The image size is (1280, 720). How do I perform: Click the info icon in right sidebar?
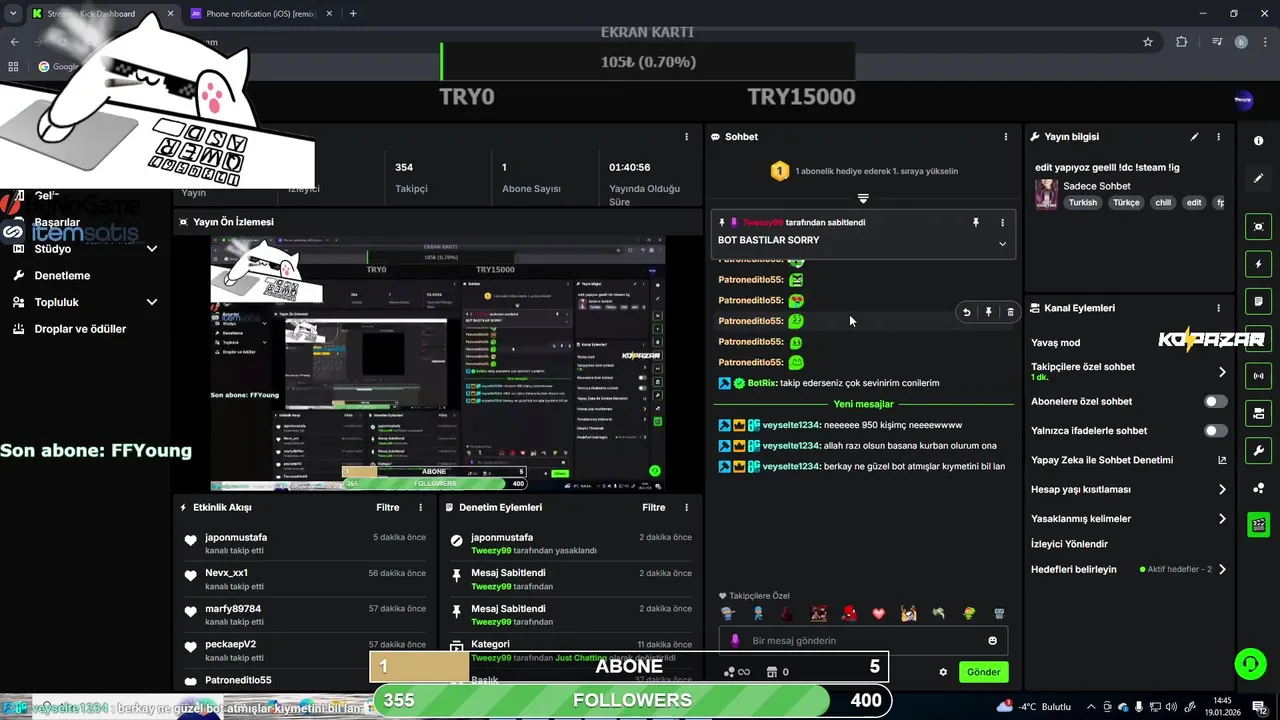1259,141
